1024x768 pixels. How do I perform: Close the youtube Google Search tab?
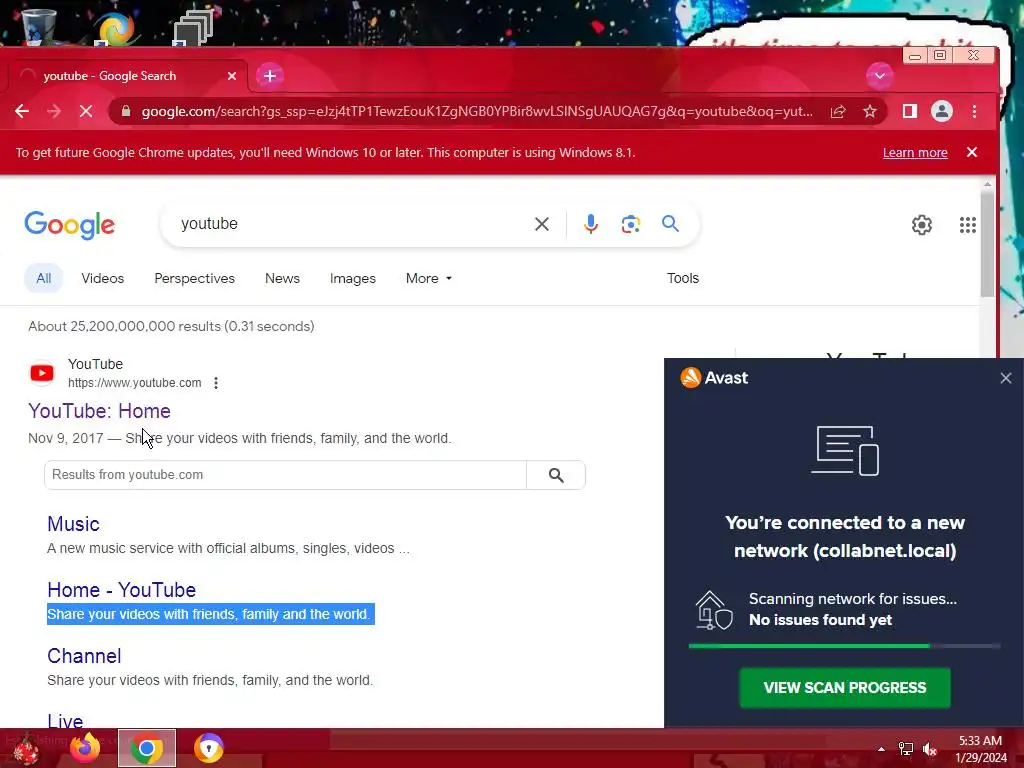coord(231,76)
